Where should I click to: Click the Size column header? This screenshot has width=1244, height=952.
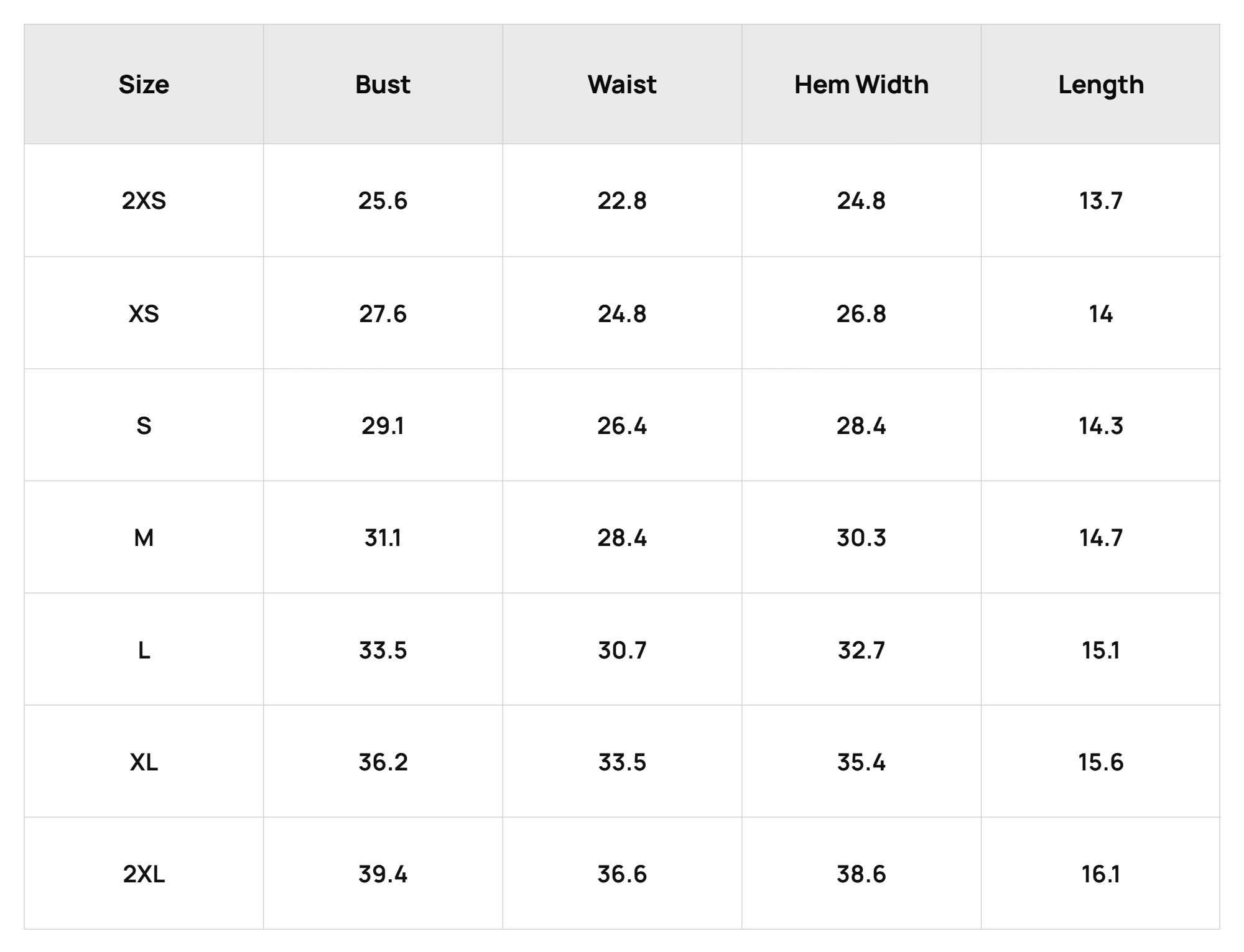[x=144, y=85]
